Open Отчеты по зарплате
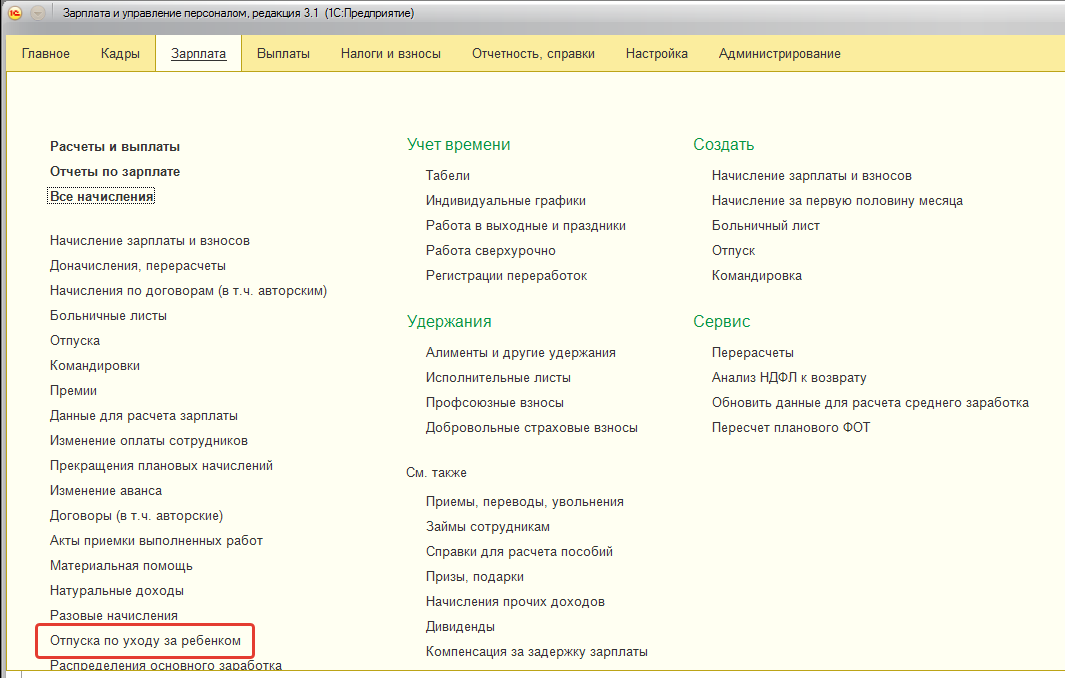The height and width of the screenshot is (678, 1065). (115, 172)
